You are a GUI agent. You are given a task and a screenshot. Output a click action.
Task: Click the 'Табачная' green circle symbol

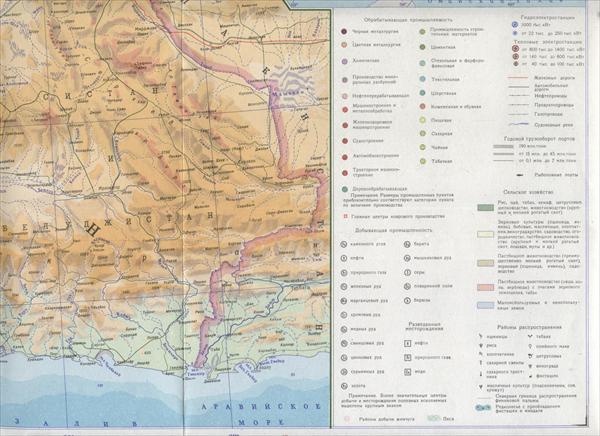click(422, 161)
